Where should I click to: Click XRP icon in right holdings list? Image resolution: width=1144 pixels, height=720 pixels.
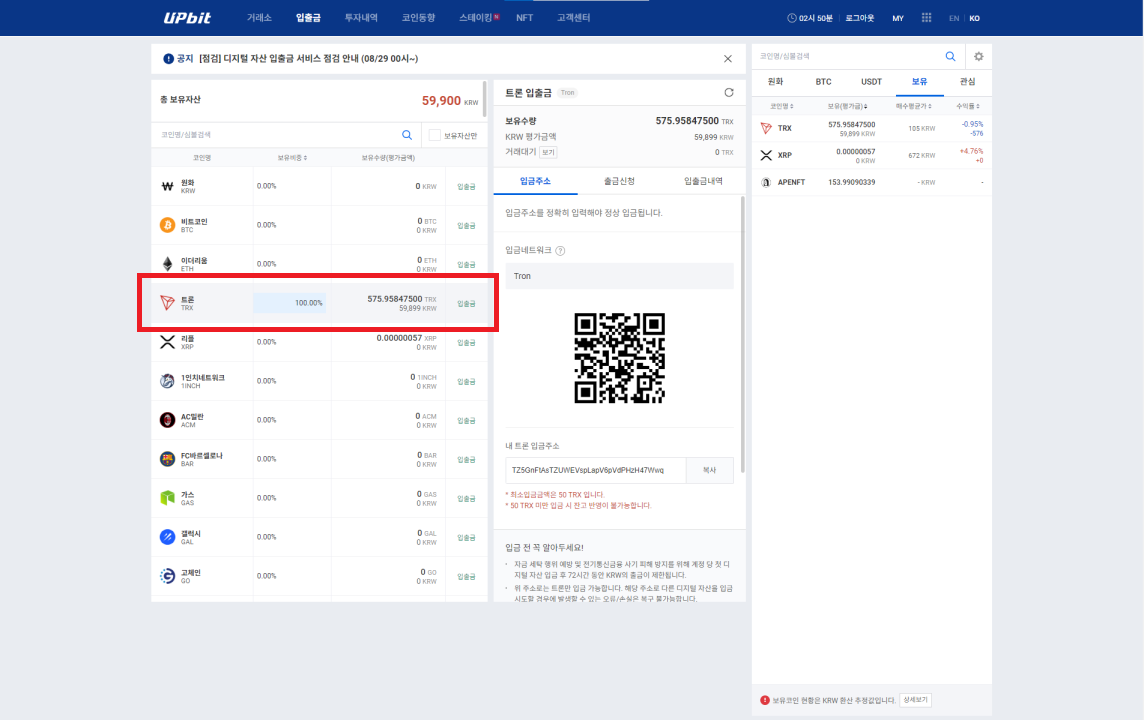click(x=766, y=155)
